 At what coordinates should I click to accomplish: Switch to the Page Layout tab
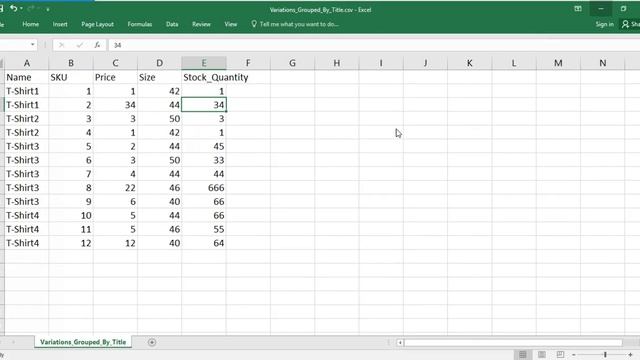[97, 24]
